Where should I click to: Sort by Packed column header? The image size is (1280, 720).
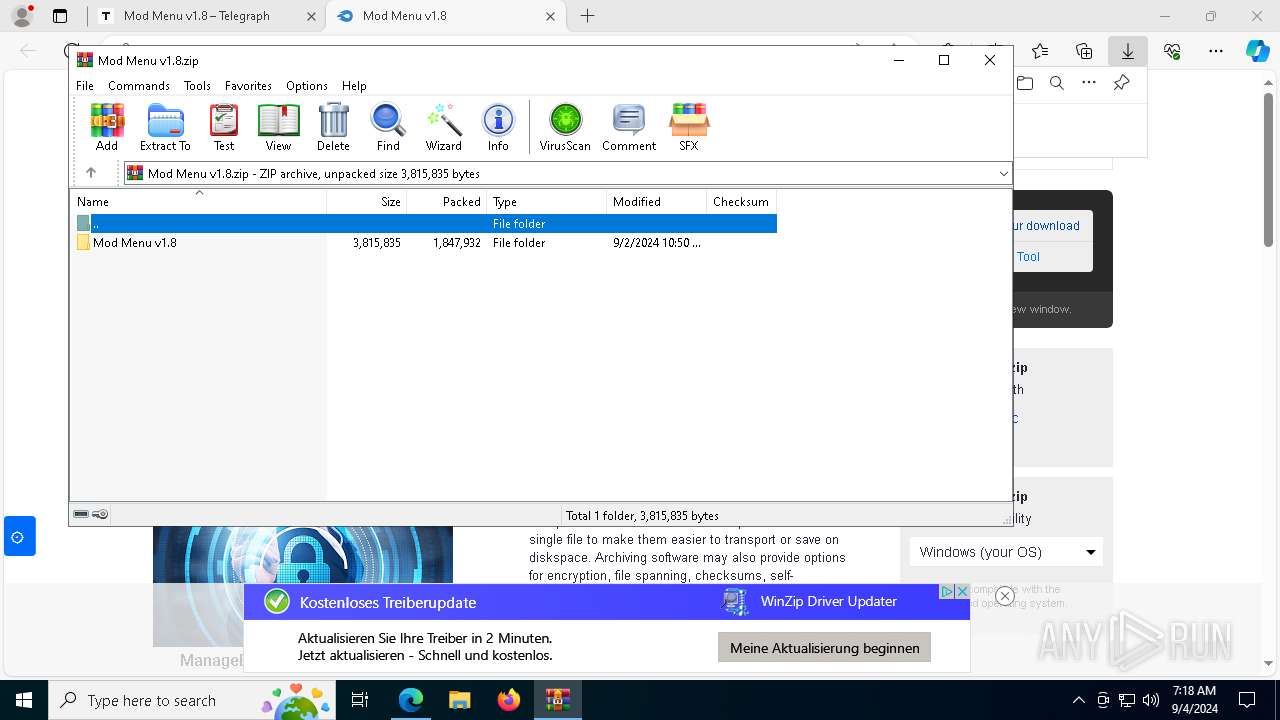tap(447, 202)
